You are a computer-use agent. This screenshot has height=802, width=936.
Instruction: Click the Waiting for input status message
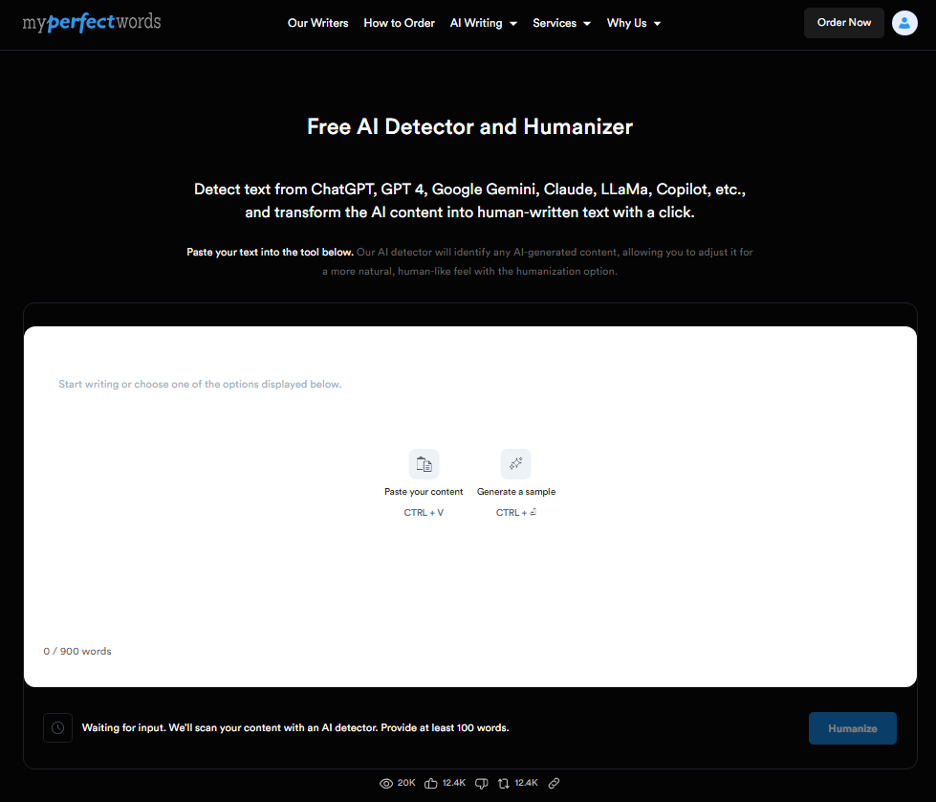(295, 727)
